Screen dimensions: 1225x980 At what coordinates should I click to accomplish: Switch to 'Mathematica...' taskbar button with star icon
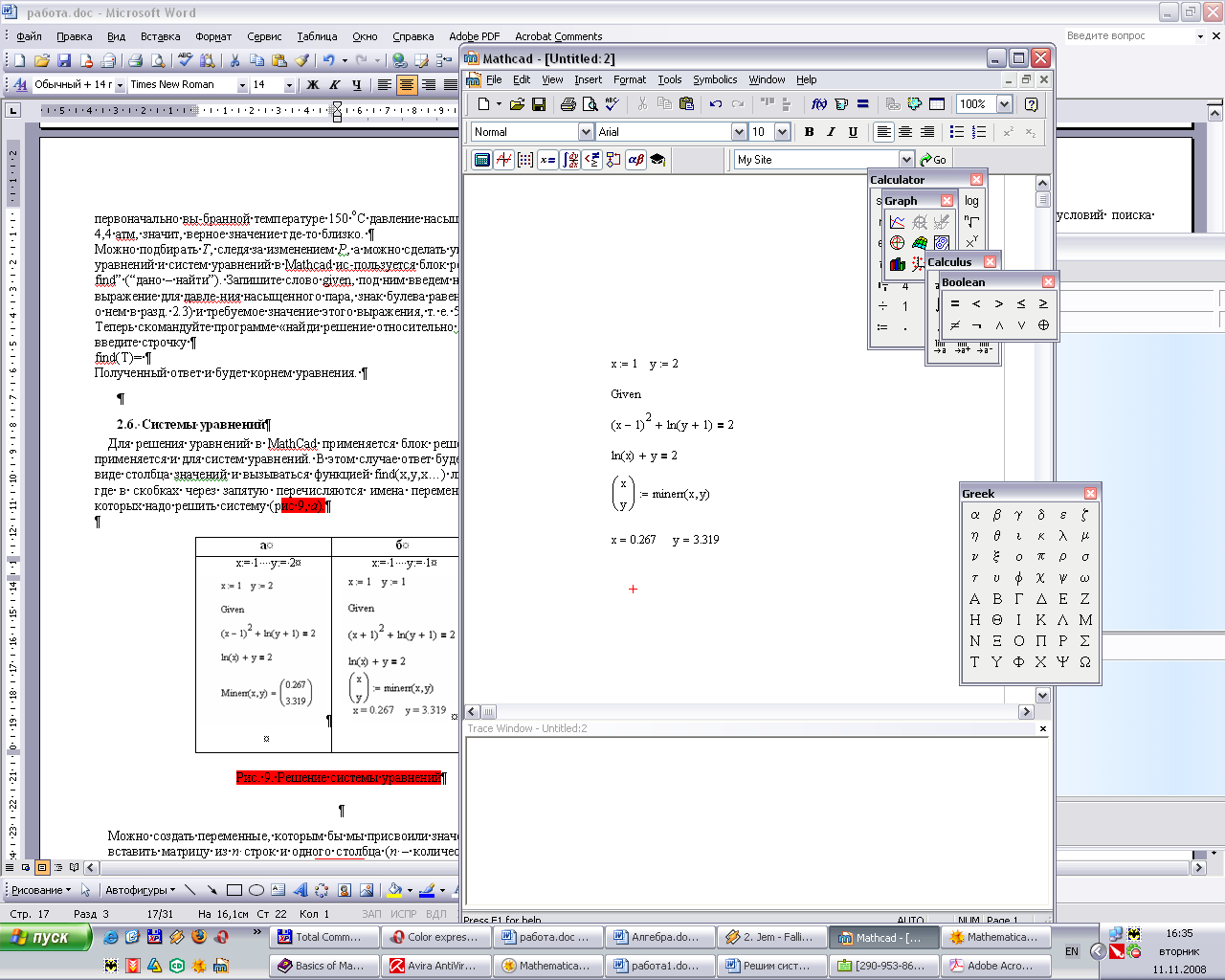[x=994, y=937]
